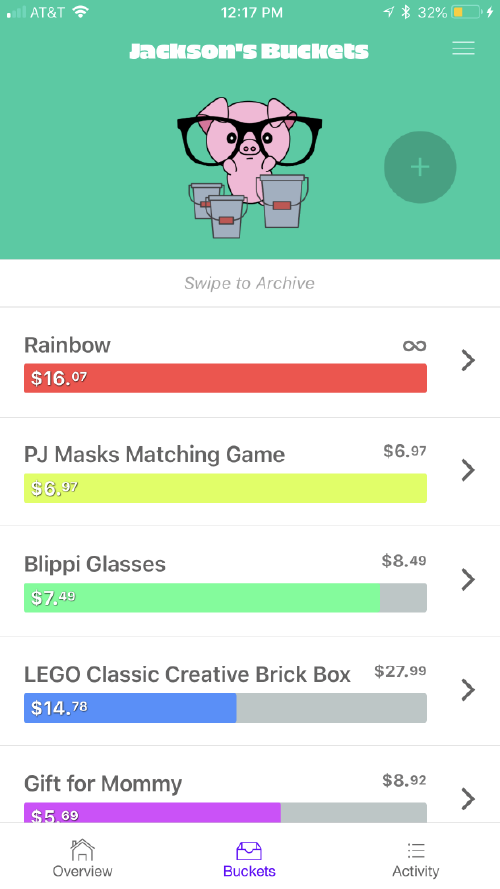500x889 pixels.
Task: Open the hamburger menu icon
Action: coord(463,49)
